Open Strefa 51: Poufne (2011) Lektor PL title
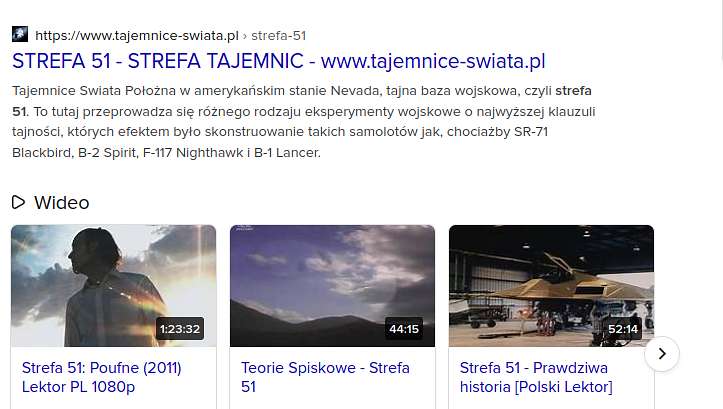723x409 pixels. 101,377
